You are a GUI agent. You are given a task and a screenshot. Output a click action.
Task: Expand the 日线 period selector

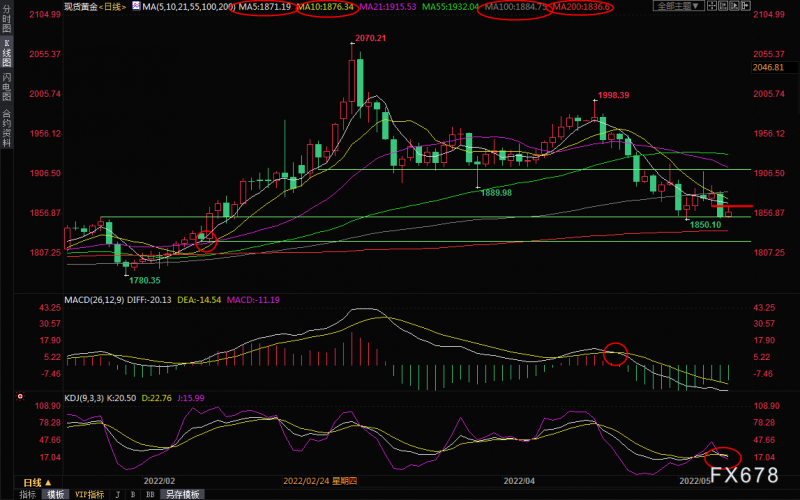point(37,482)
